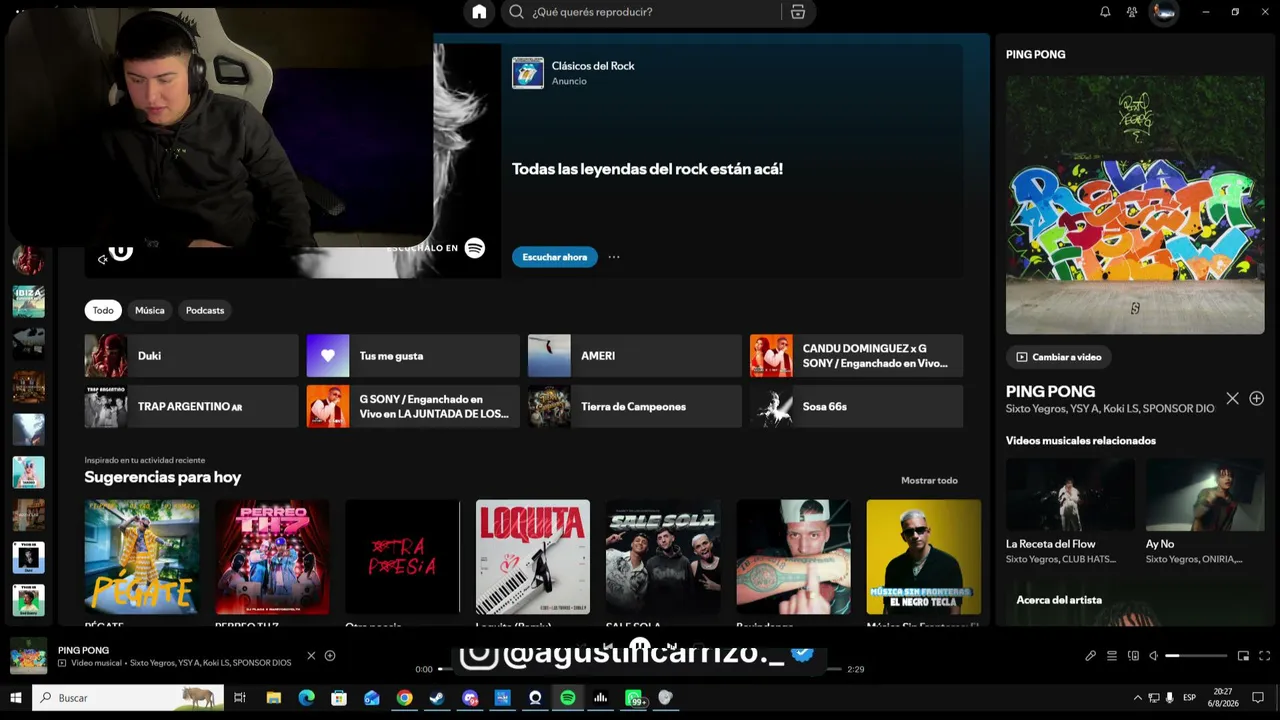This screenshot has width=1280, height=720.
Task: Adjust the volume slider
Action: click(1196, 656)
